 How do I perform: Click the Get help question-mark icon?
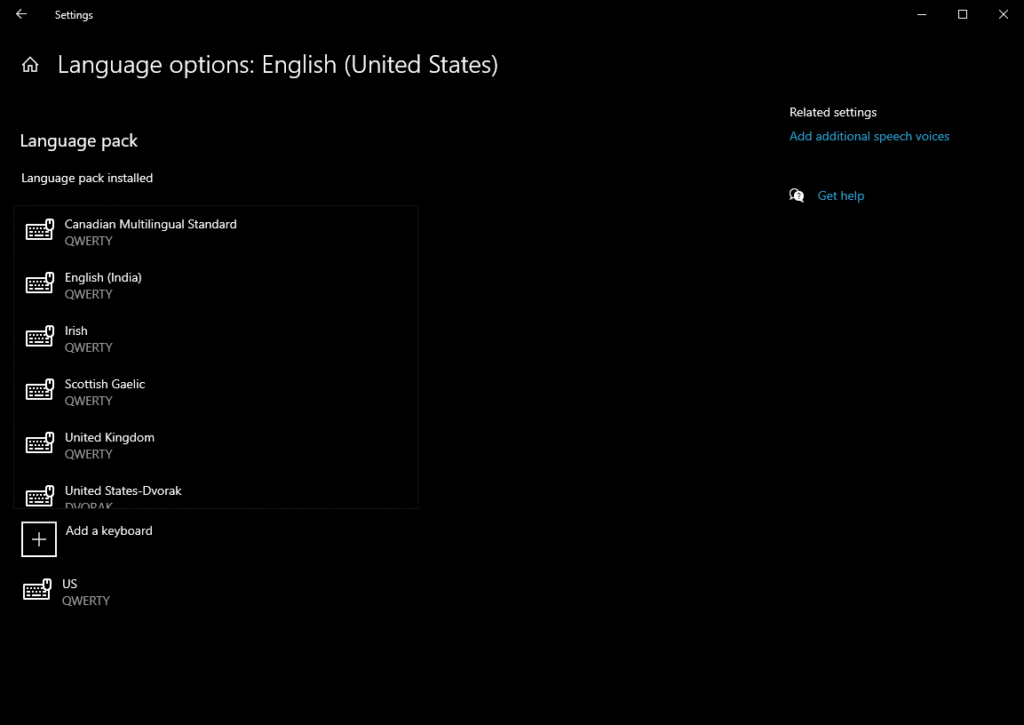click(797, 195)
